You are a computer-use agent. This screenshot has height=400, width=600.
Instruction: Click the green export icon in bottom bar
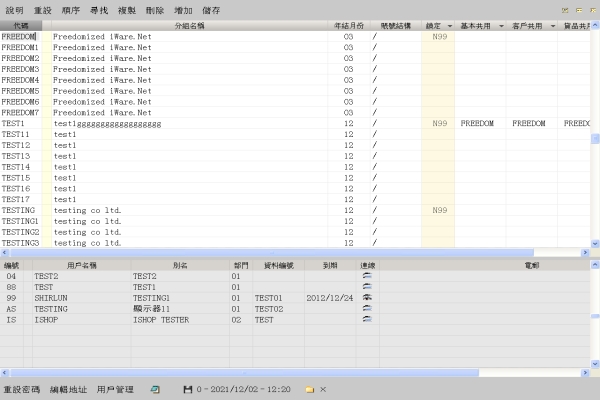point(155,388)
